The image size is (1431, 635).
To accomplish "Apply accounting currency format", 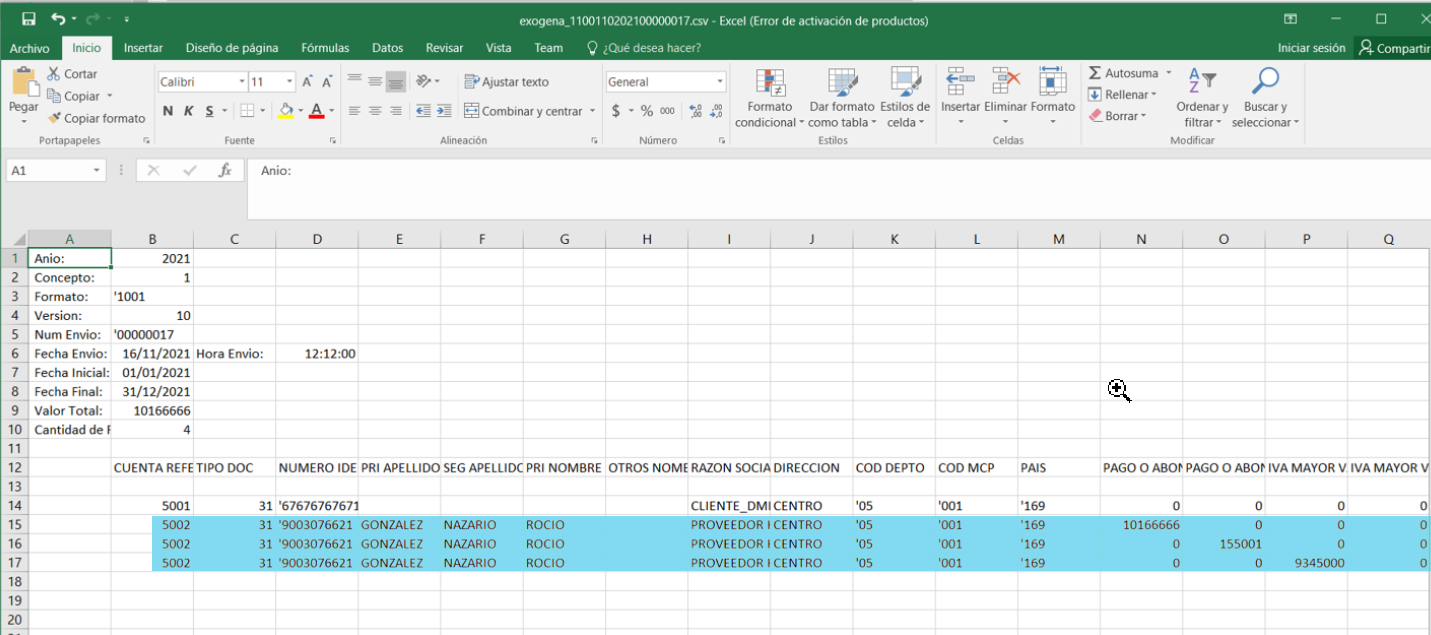I will [x=616, y=111].
